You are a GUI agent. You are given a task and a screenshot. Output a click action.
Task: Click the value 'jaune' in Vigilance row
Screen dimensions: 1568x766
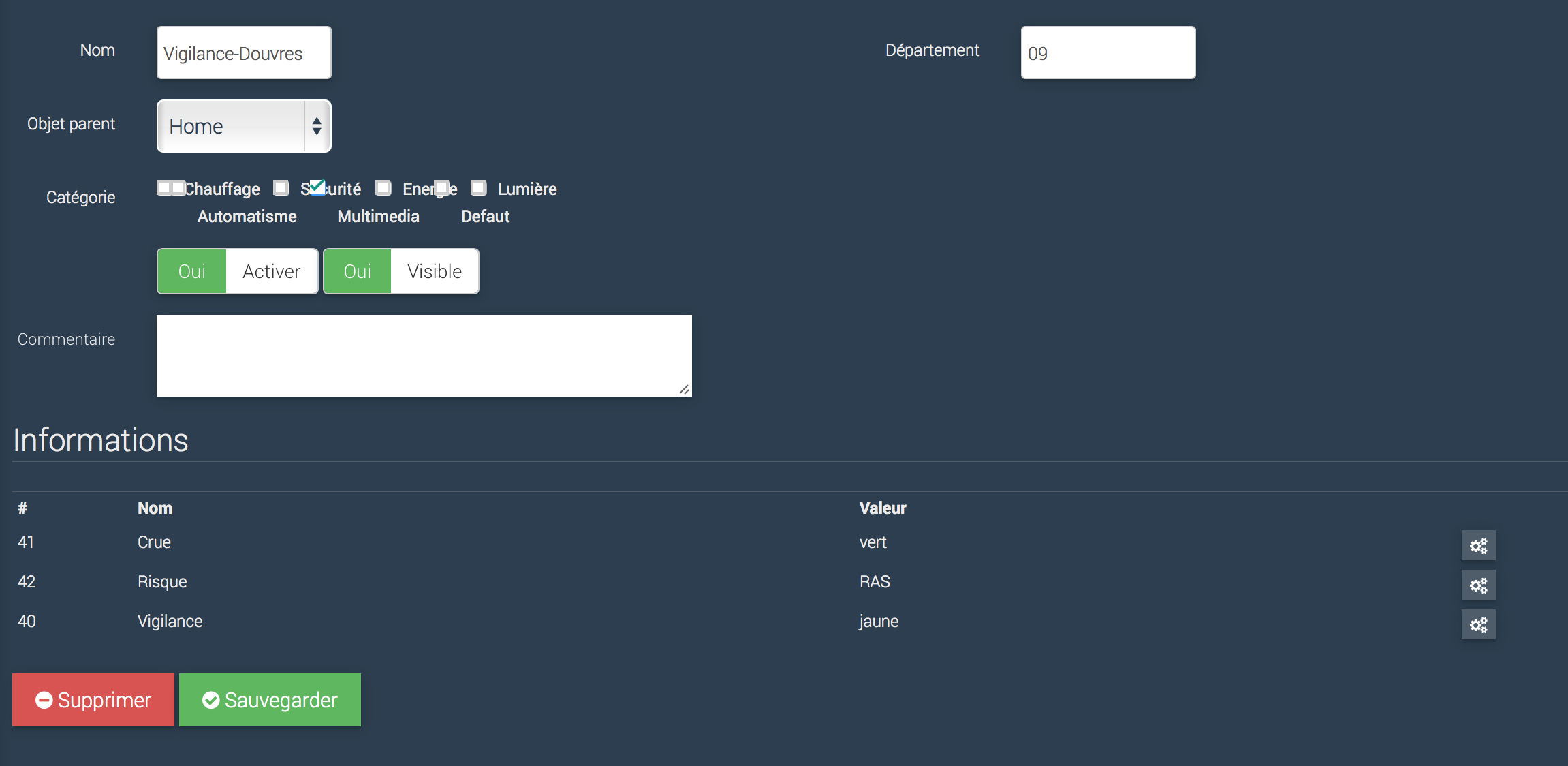(x=879, y=621)
